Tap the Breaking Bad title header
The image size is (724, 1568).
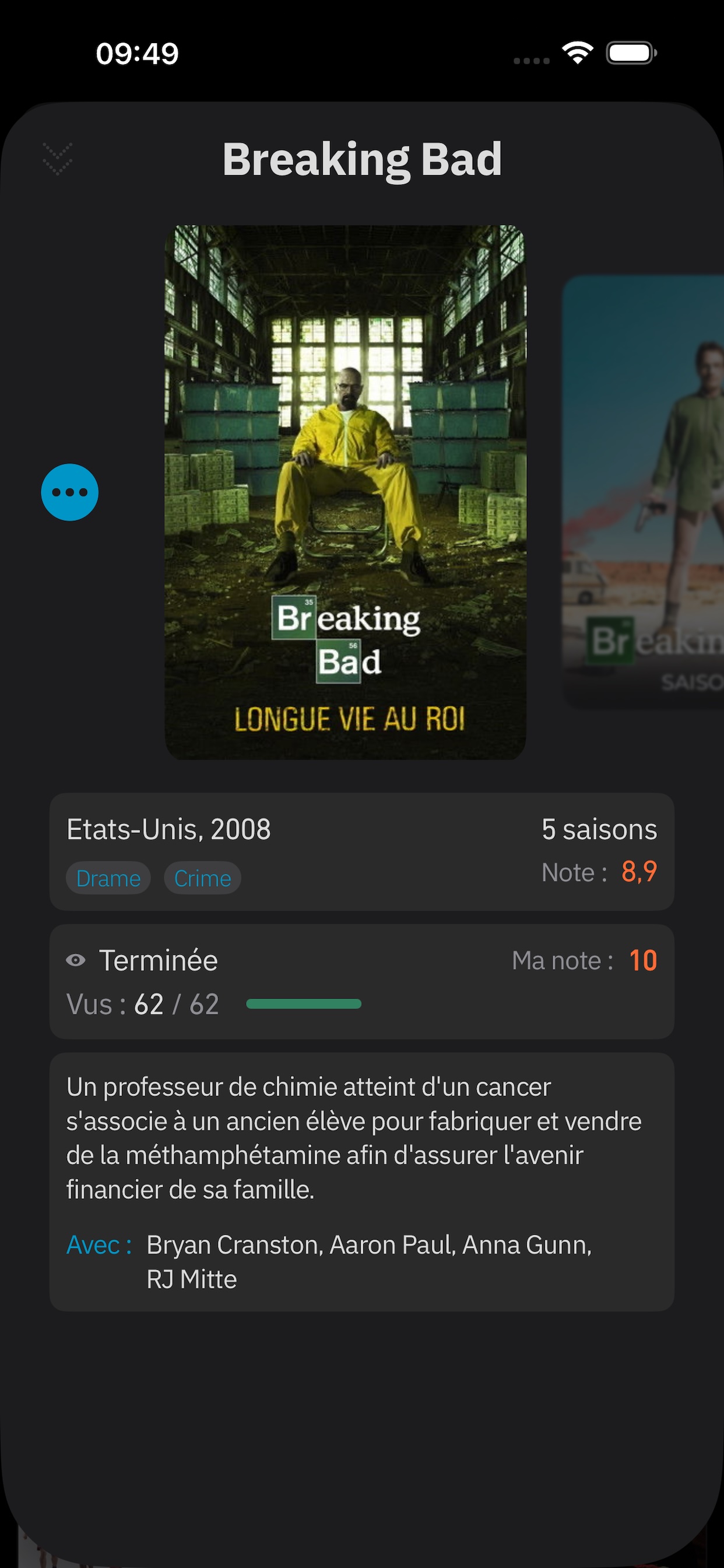362,159
